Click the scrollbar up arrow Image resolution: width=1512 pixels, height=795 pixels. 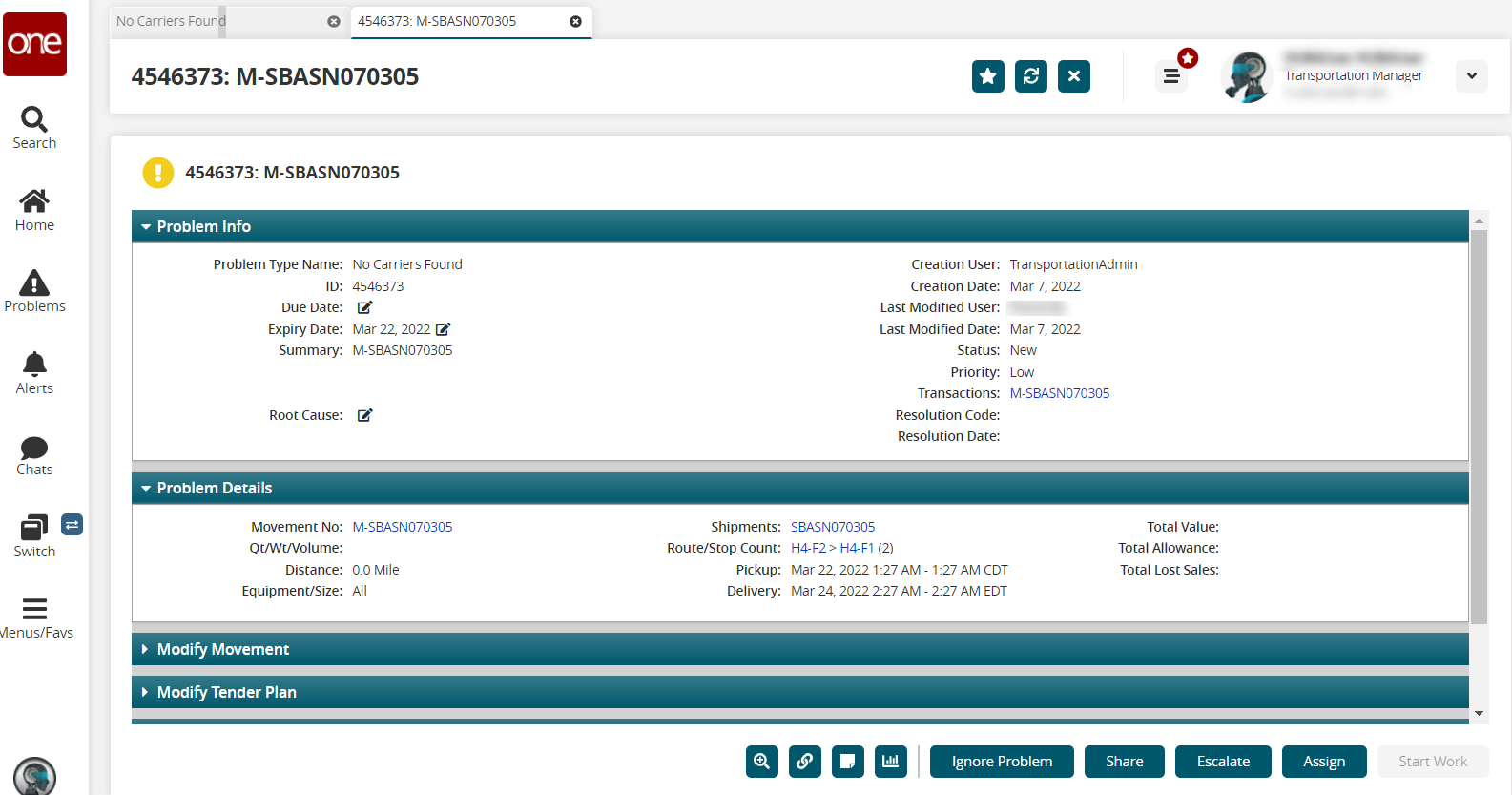[x=1480, y=220]
